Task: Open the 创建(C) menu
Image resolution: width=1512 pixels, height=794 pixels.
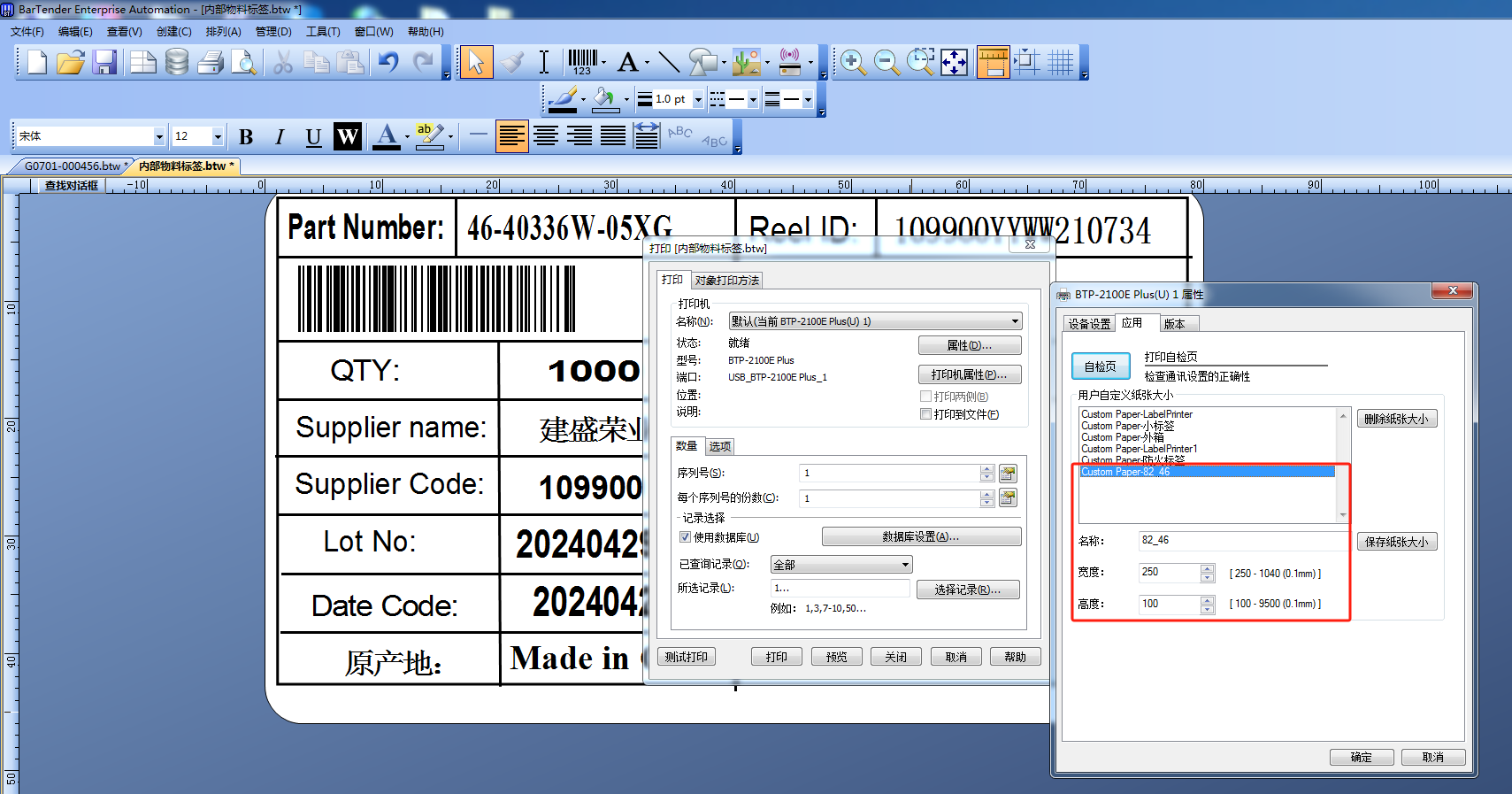Action: click(173, 32)
